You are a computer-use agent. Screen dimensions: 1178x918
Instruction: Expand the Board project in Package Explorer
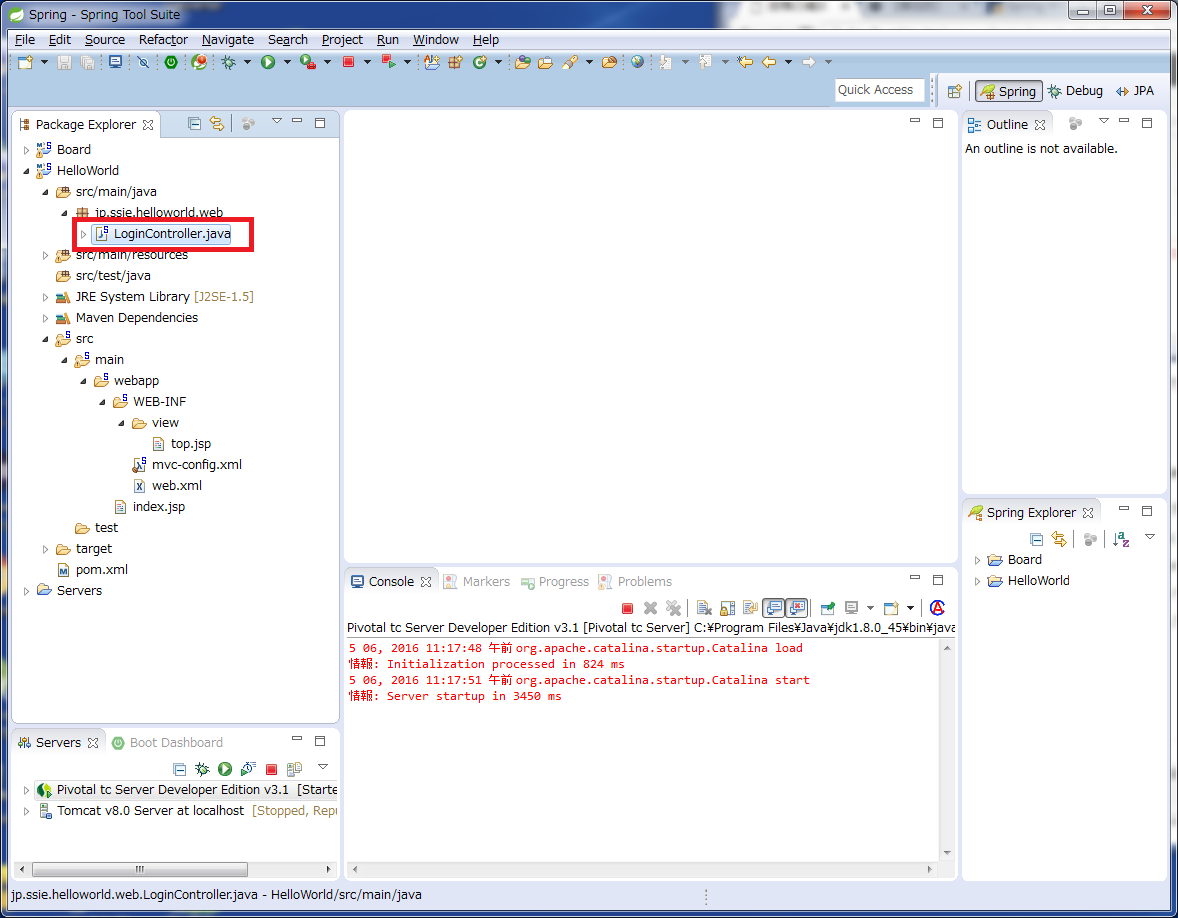tap(27, 150)
